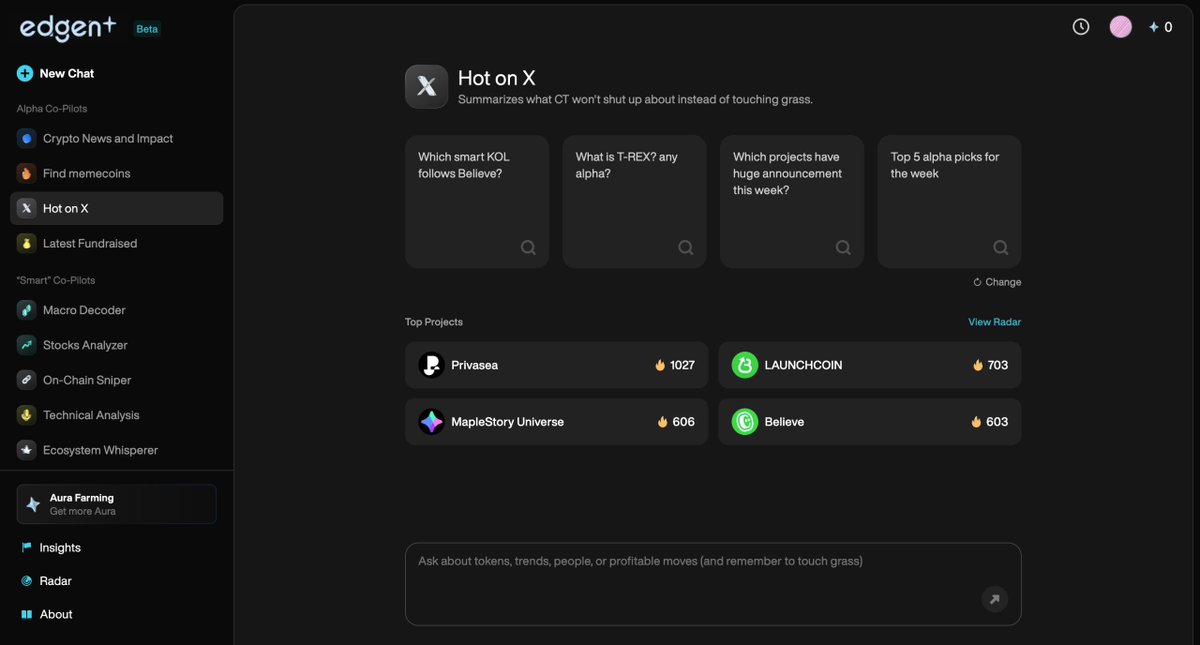Click the Stocks Analyzer chart icon

(x=26, y=345)
